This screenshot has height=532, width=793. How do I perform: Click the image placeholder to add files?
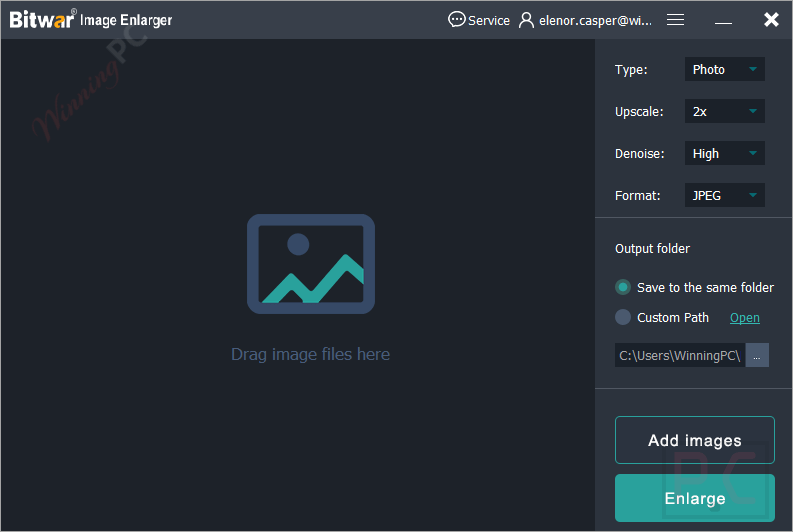click(x=311, y=263)
